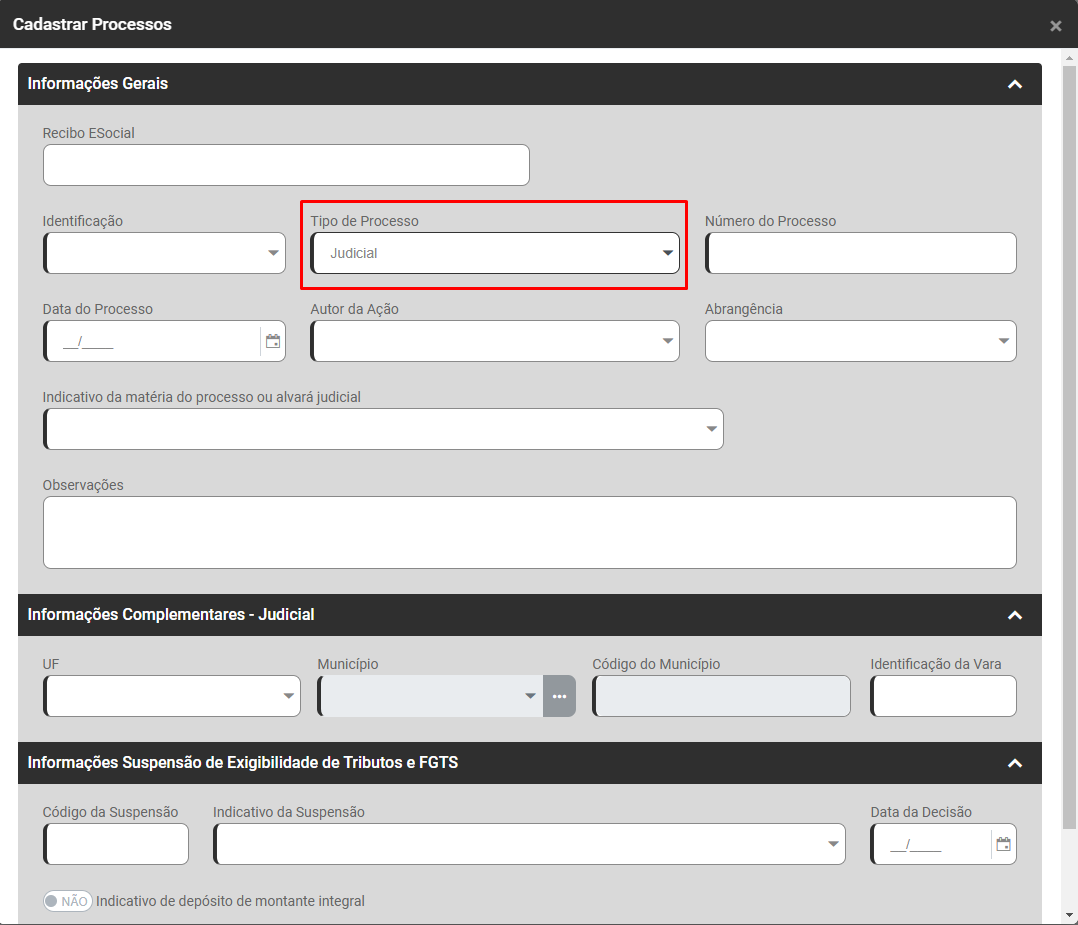The height and width of the screenshot is (925, 1078).
Task: Collapse the Informações Gerais section
Action: tap(1014, 84)
